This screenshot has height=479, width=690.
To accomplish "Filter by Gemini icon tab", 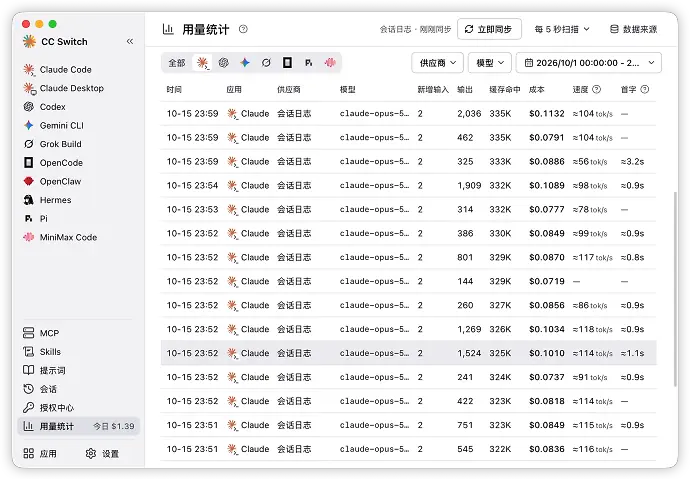I will (245, 63).
